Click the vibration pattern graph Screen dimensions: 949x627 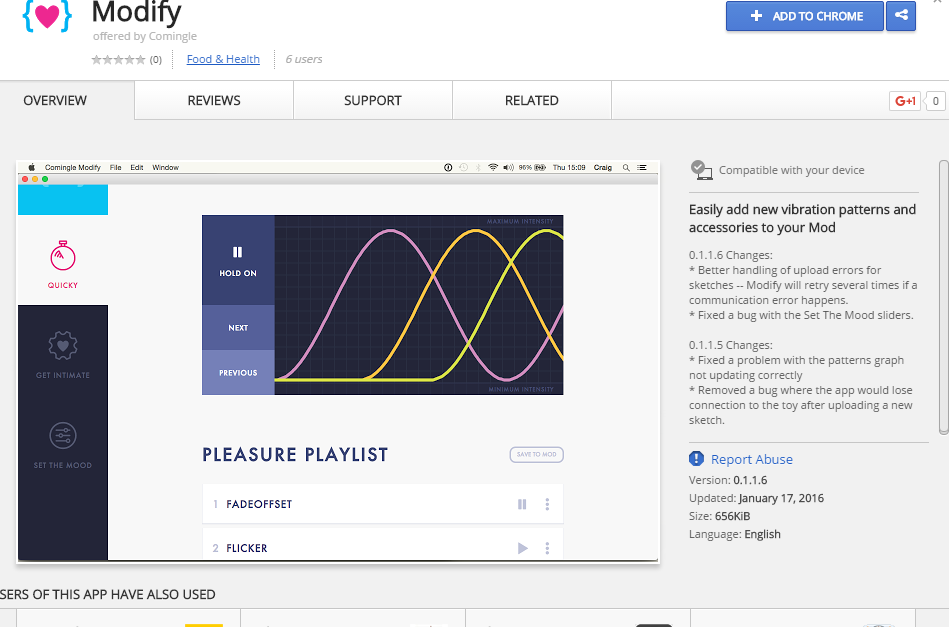[x=419, y=305]
